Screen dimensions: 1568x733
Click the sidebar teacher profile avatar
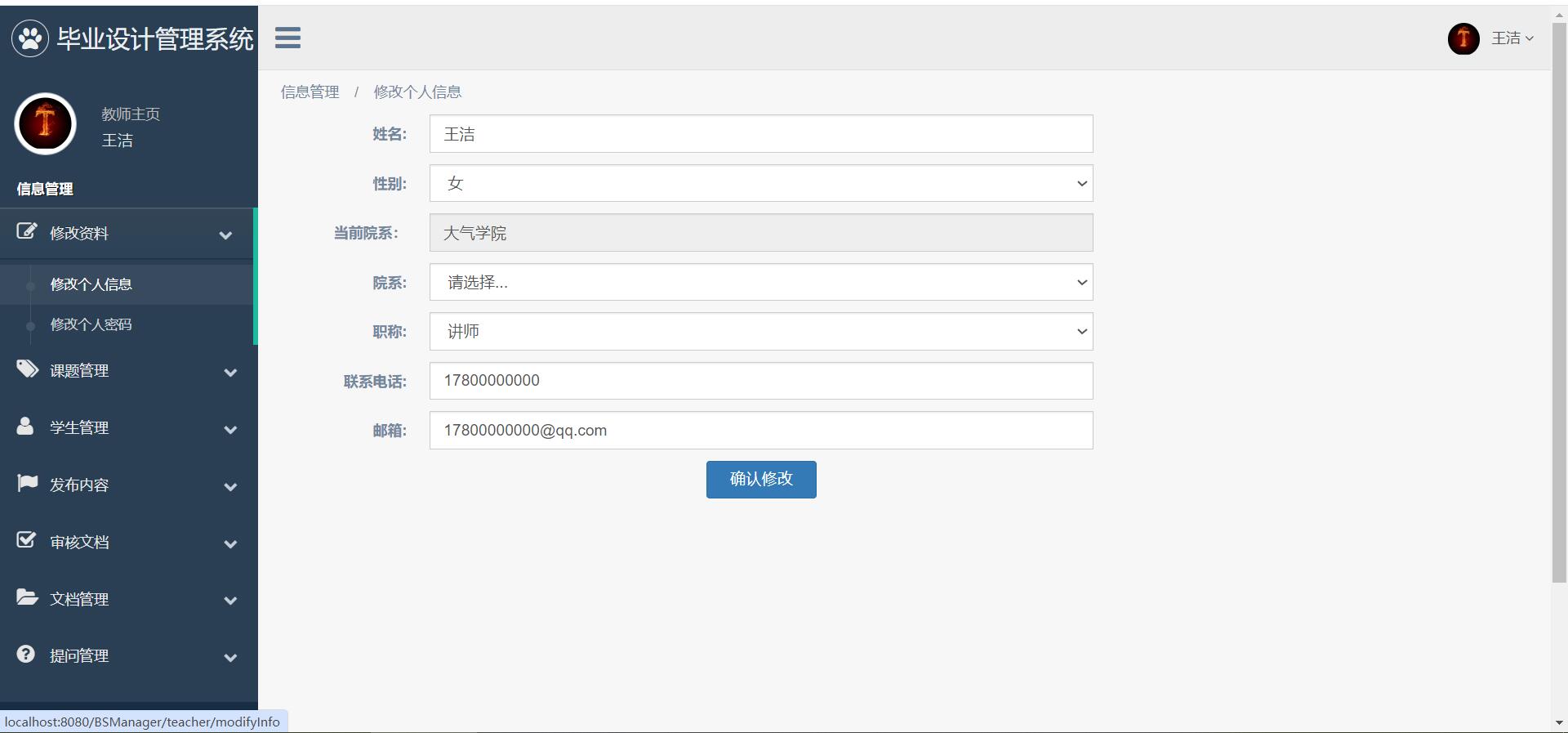46,124
